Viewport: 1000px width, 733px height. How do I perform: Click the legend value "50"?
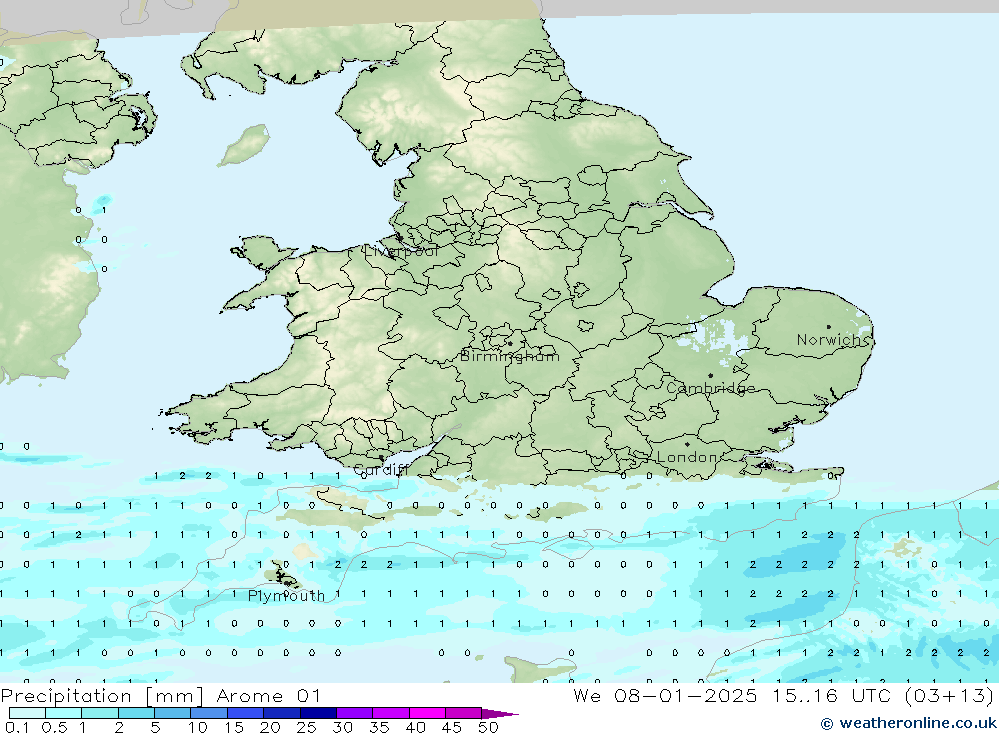488,727
